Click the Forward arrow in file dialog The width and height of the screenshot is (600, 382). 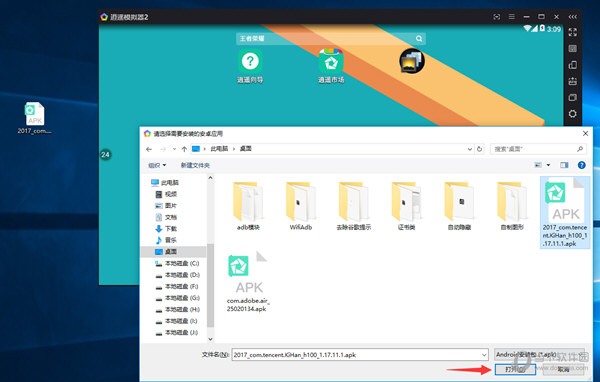(x=163, y=149)
